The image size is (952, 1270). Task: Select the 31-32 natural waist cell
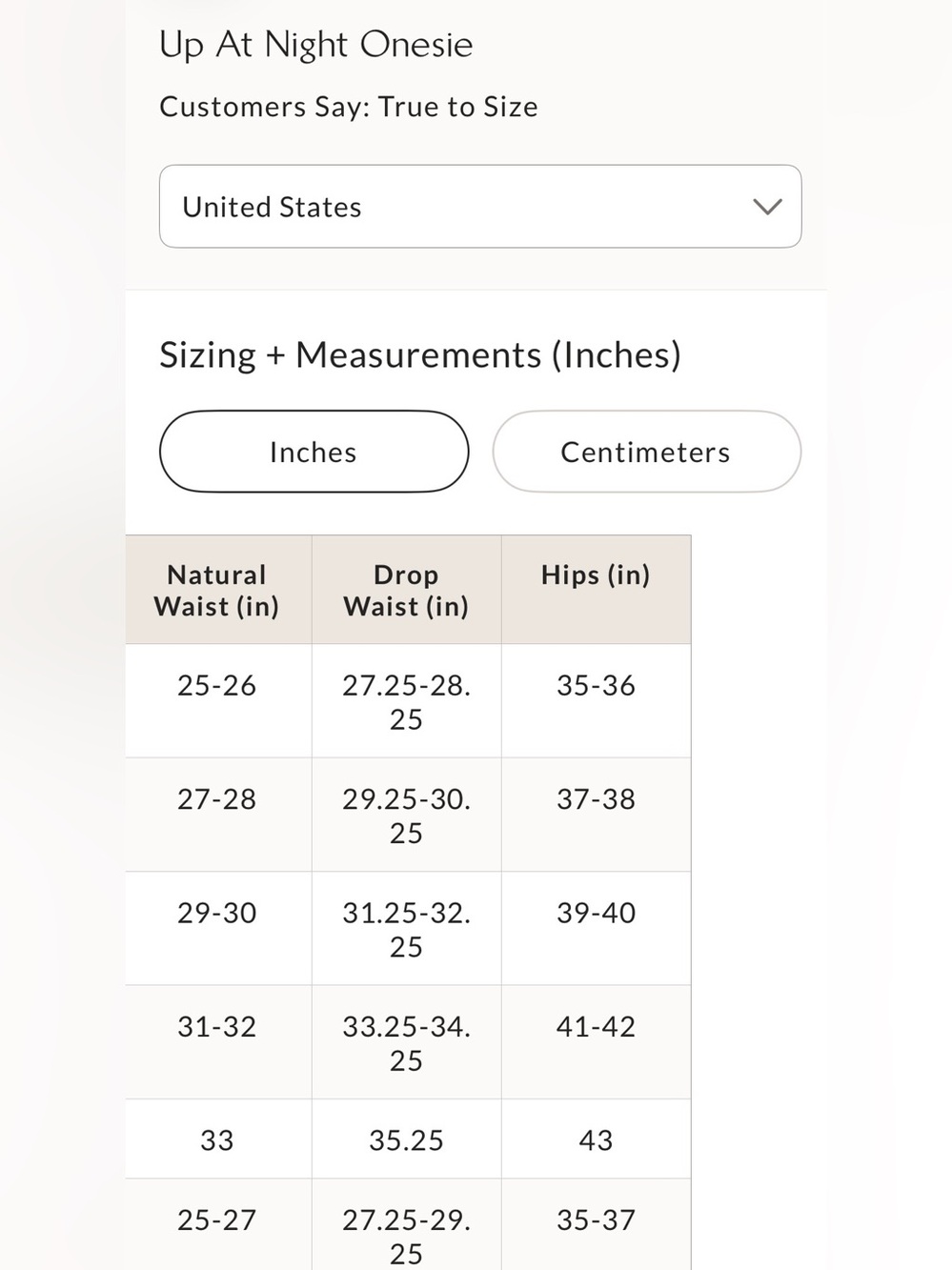pyautogui.click(x=218, y=1042)
